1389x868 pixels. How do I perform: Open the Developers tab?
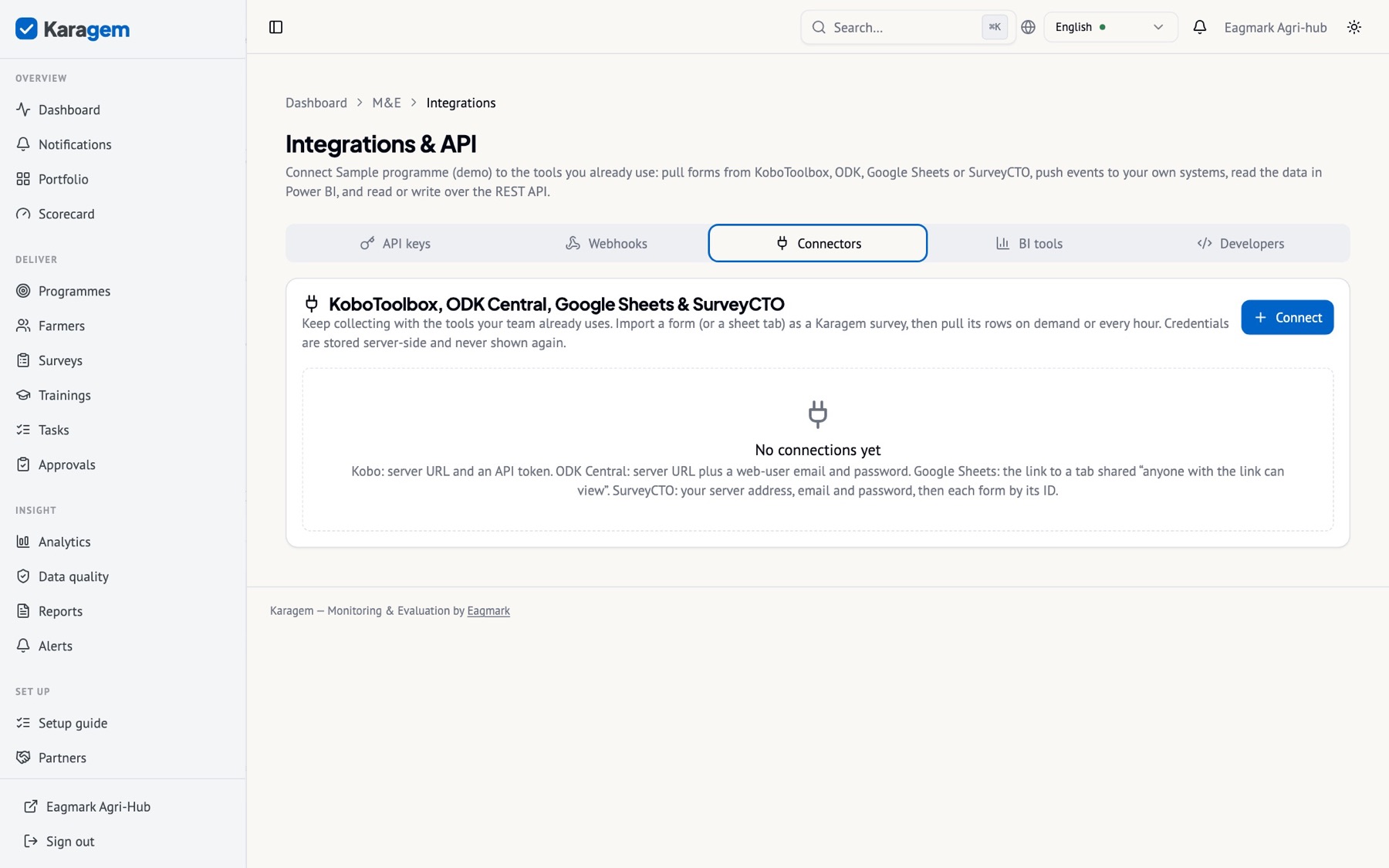coord(1241,243)
